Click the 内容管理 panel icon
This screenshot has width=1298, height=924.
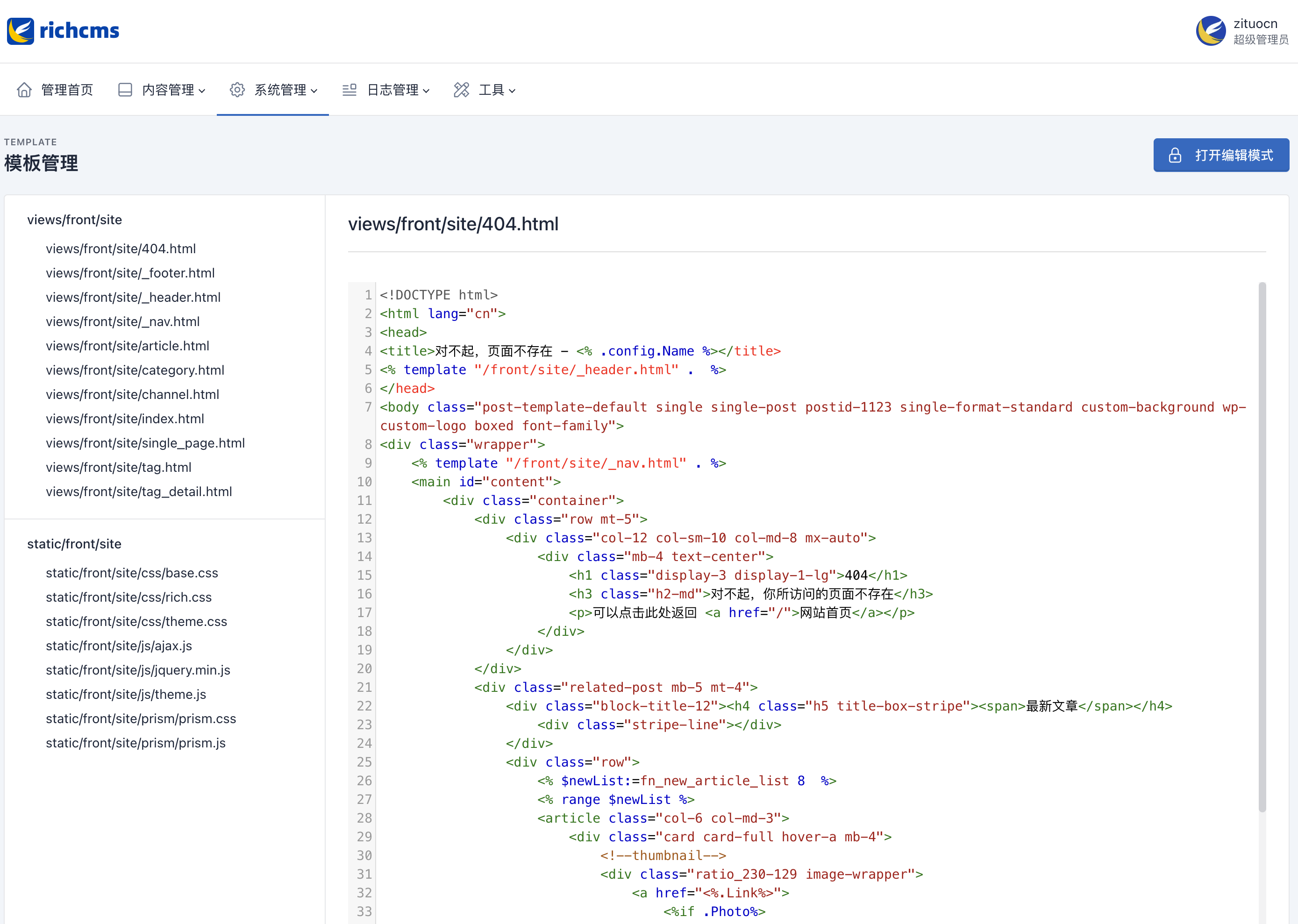125,90
